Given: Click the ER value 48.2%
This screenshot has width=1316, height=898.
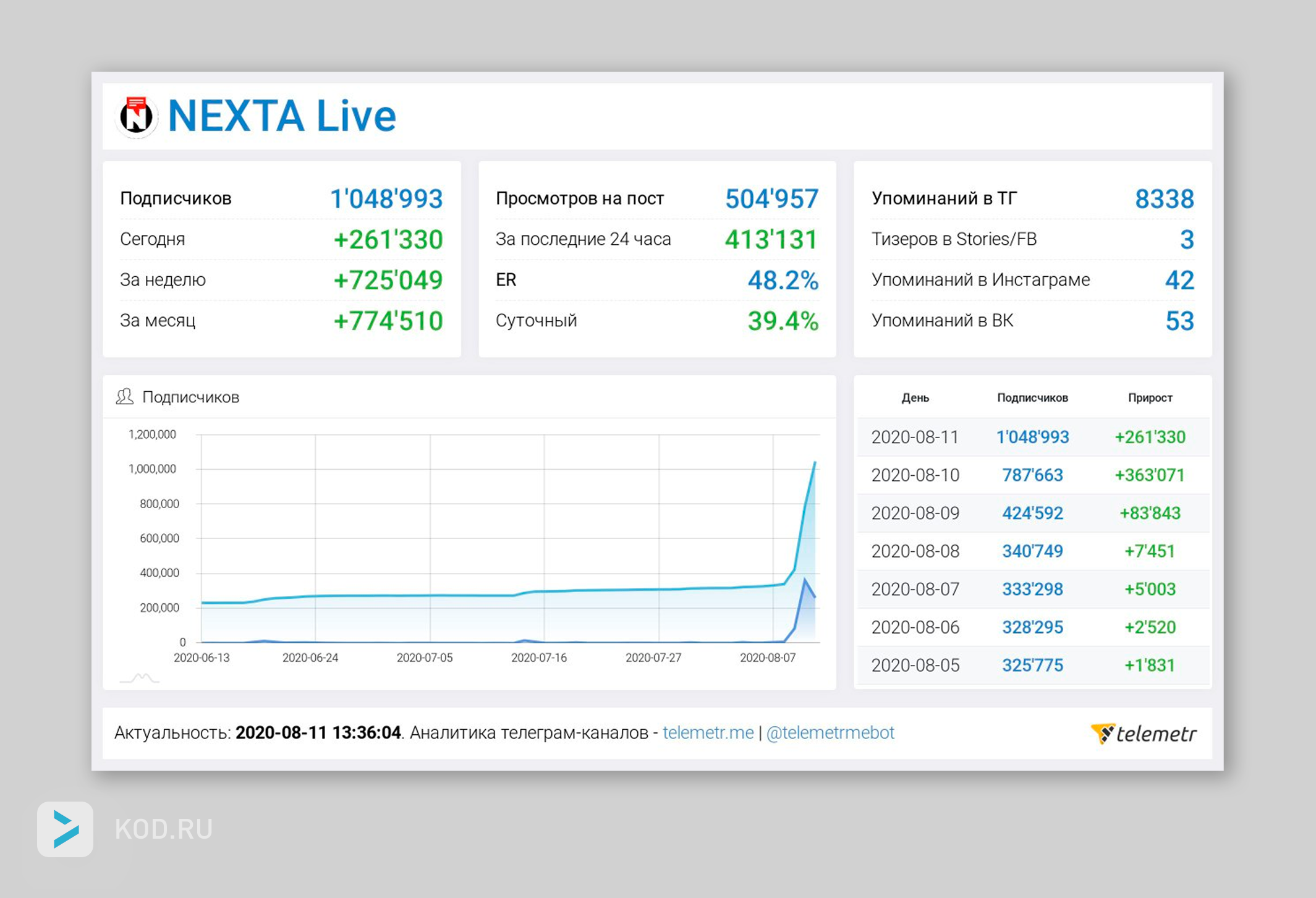Looking at the screenshot, I should click(x=783, y=280).
